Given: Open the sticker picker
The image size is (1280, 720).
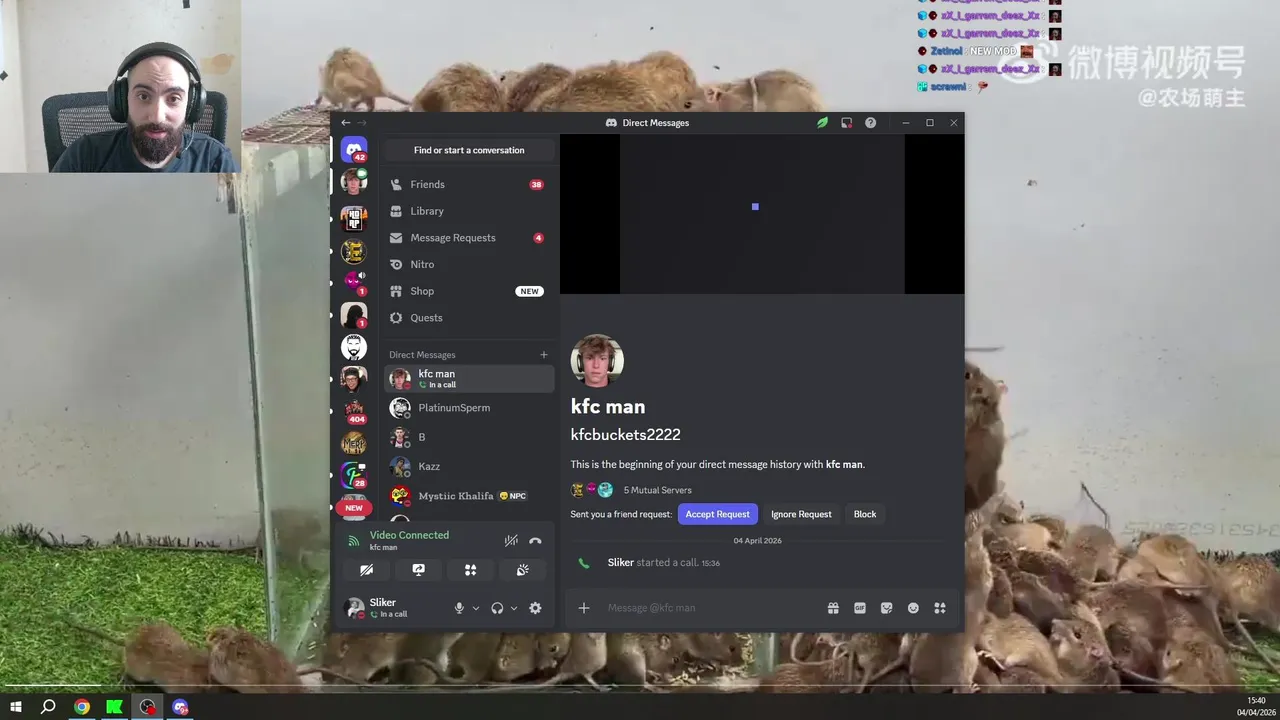Looking at the screenshot, I should (886, 608).
